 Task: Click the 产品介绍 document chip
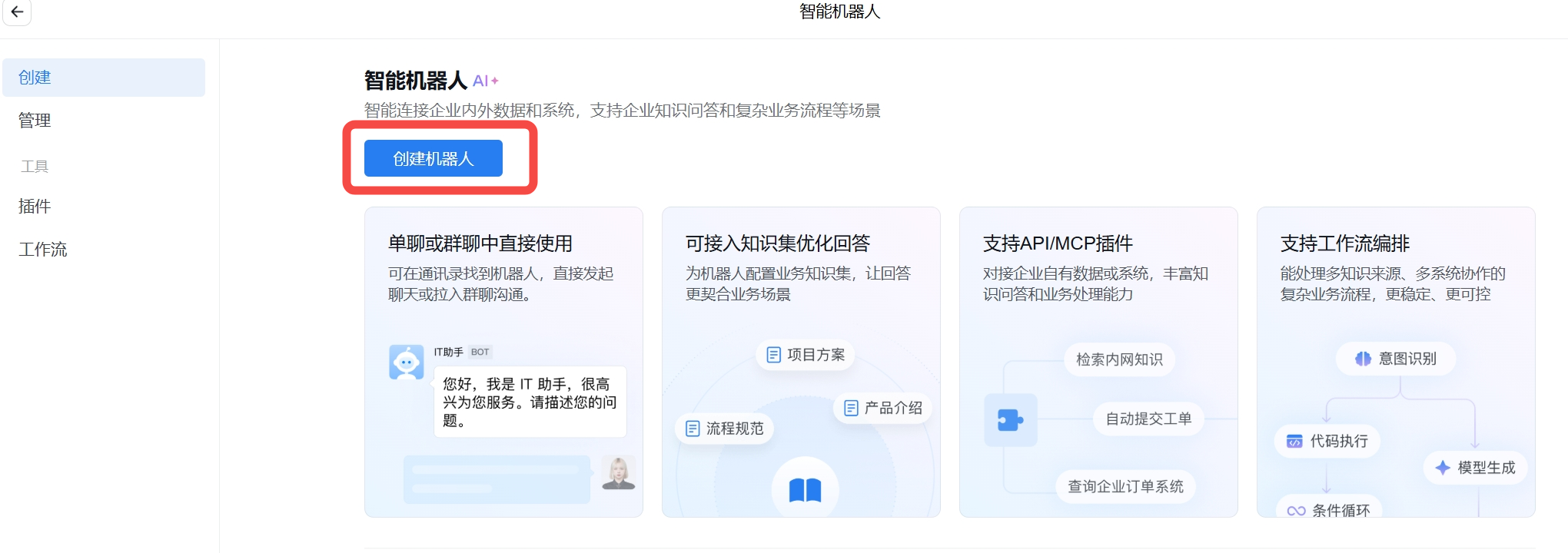click(x=883, y=408)
